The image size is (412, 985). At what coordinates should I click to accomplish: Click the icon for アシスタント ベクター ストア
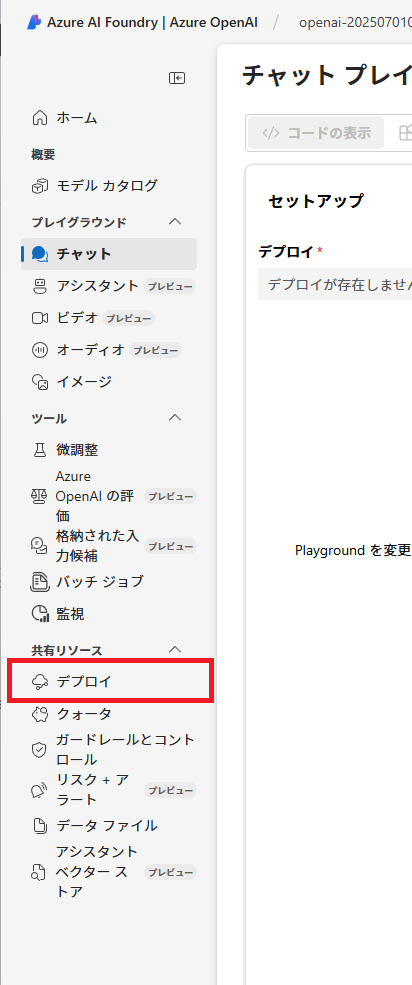tap(40, 873)
